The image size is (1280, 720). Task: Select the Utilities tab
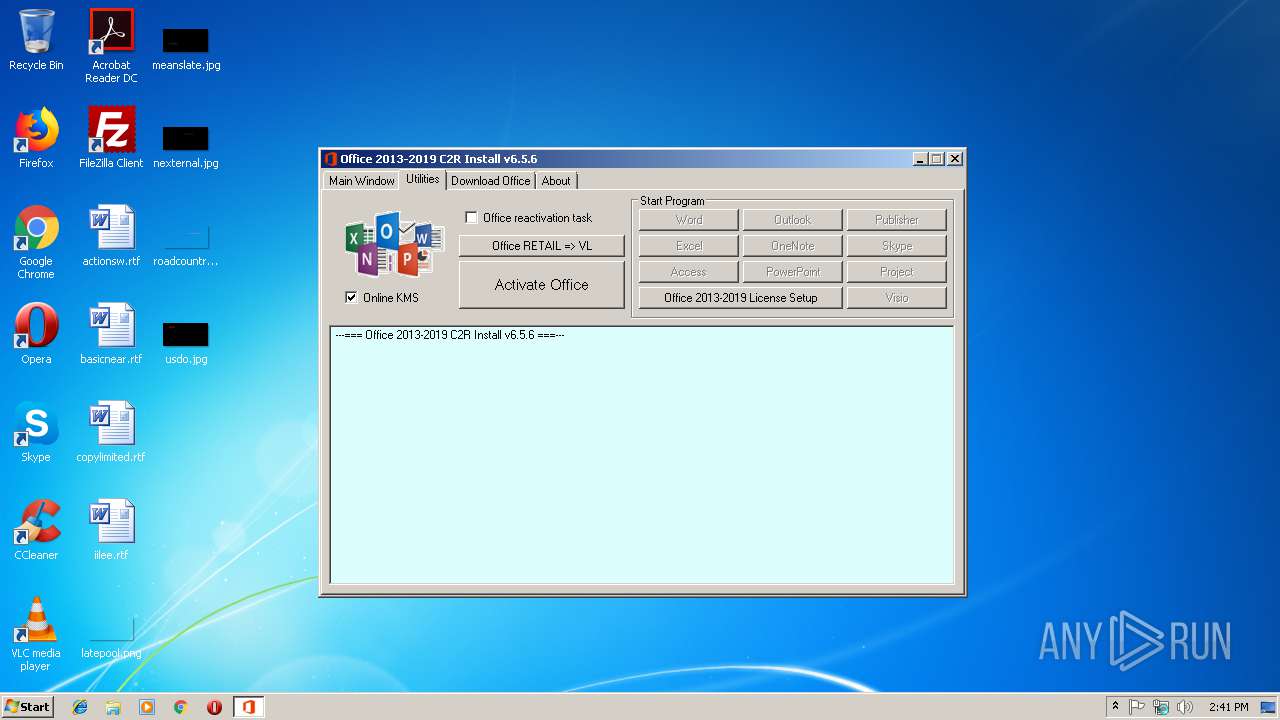[x=422, y=179]
